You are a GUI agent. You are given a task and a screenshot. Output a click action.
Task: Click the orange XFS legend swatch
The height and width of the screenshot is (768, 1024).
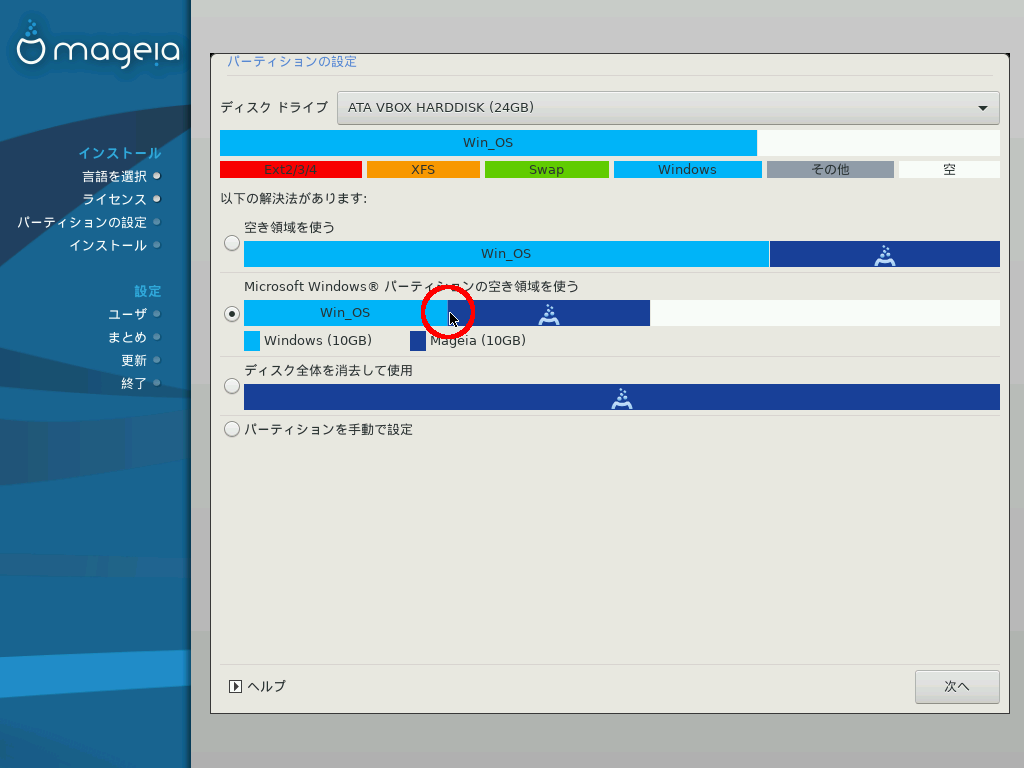[423, 170]
